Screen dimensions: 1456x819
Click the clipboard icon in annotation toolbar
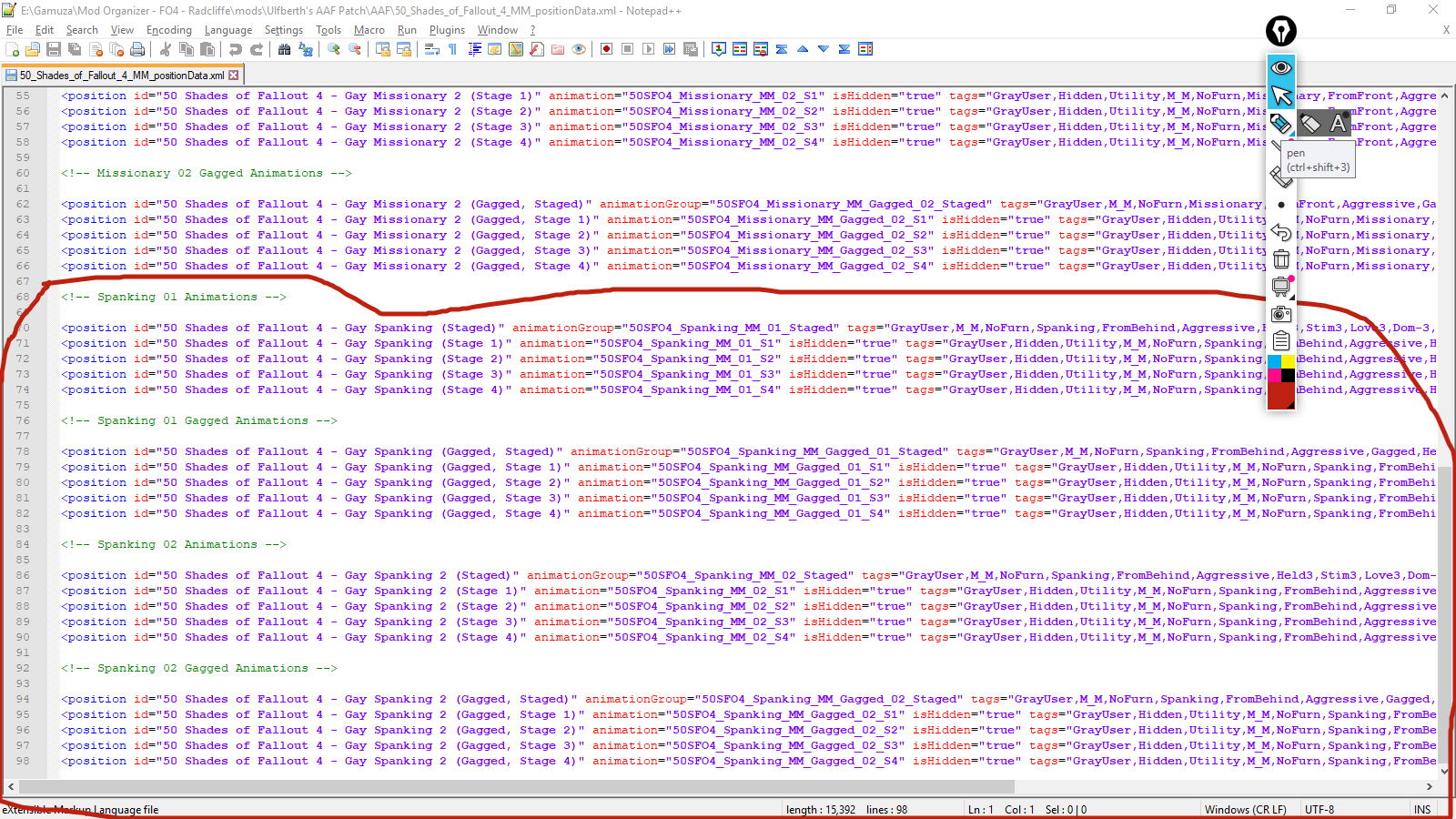(1281, 341)
